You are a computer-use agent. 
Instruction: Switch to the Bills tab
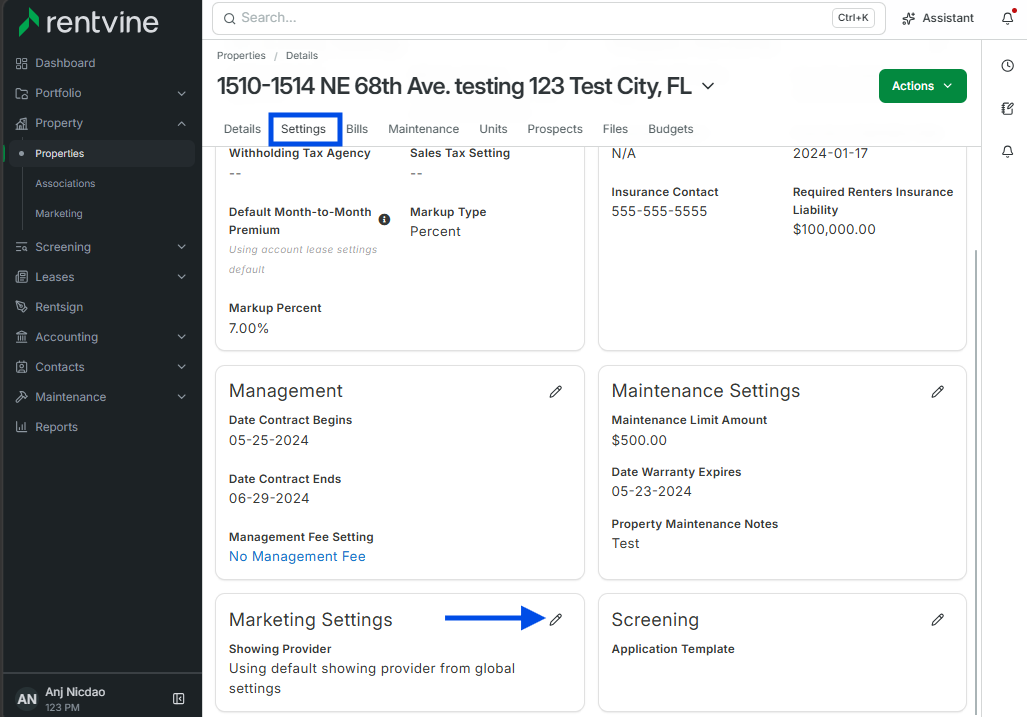[357, 129]
